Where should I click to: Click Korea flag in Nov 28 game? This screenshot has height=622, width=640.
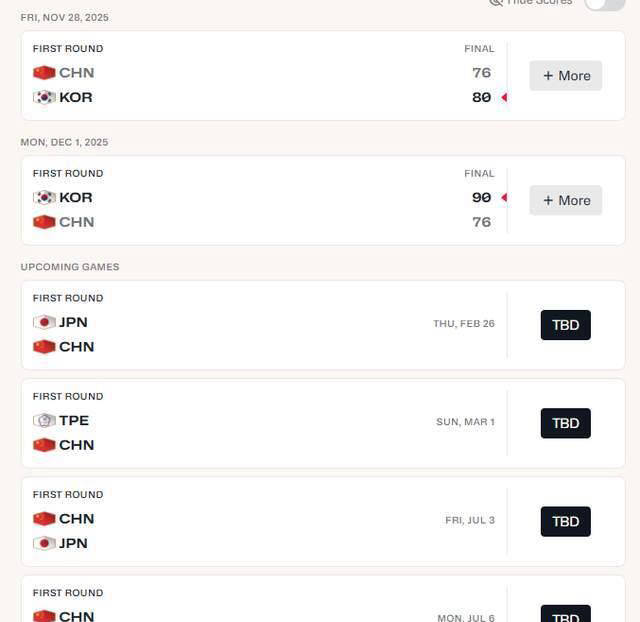point(44,98)
